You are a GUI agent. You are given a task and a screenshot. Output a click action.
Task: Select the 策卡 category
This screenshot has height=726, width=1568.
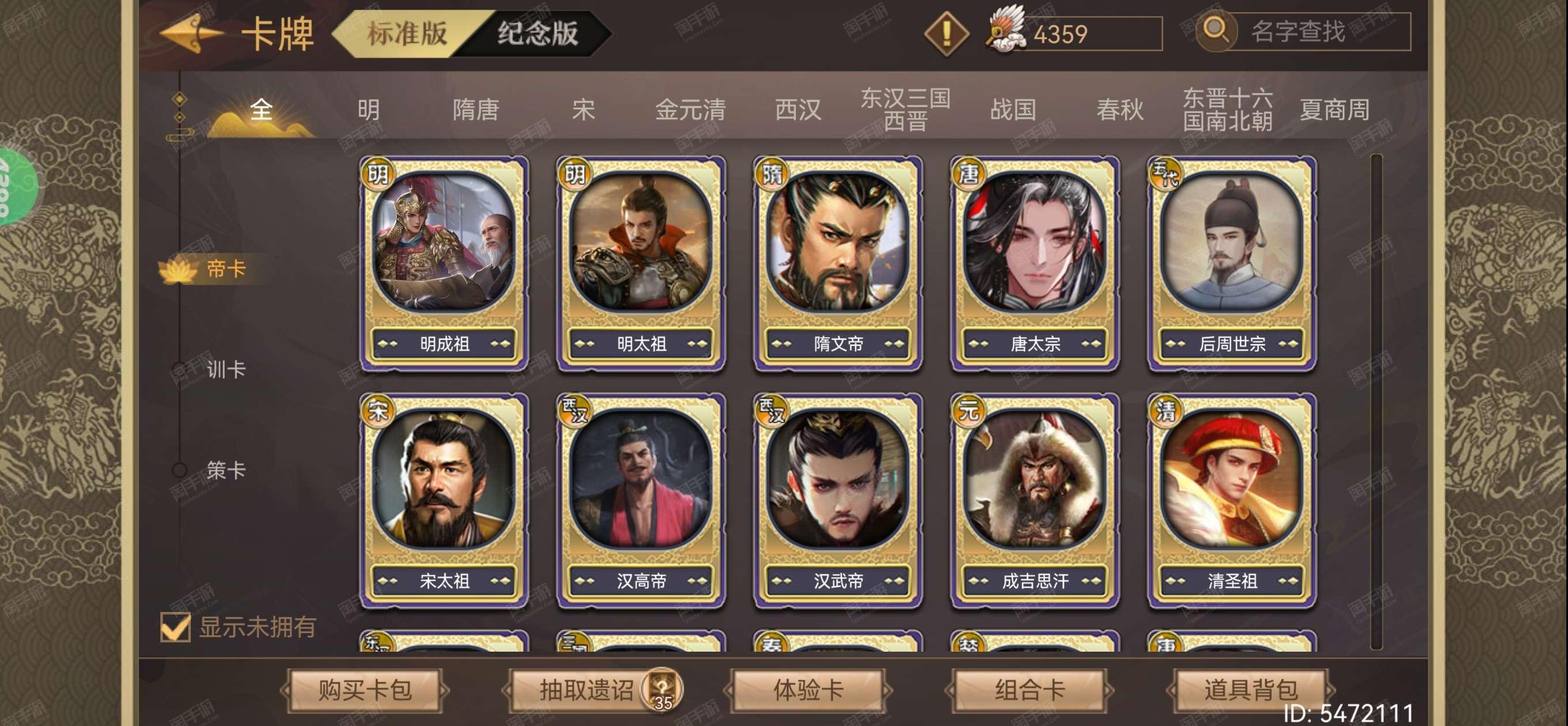click(x=226, y=470)
